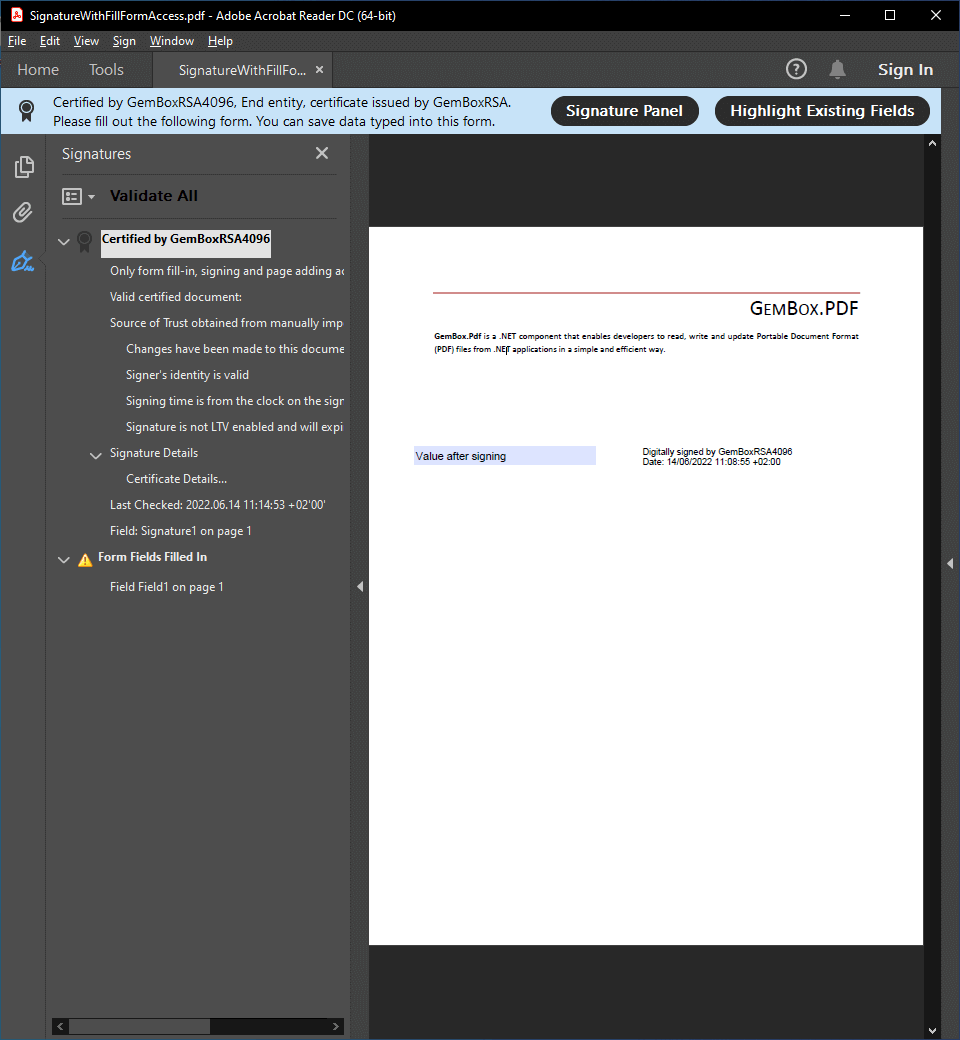Close the Signatures panel with X
Viewport: 960px width, 1040px height.
[x=322, y=153]
